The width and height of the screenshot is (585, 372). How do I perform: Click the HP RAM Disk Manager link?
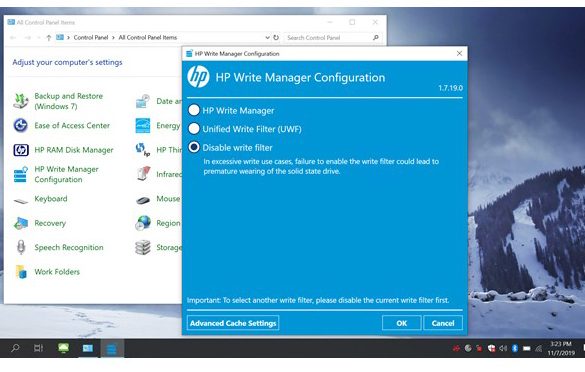point(74,150)
